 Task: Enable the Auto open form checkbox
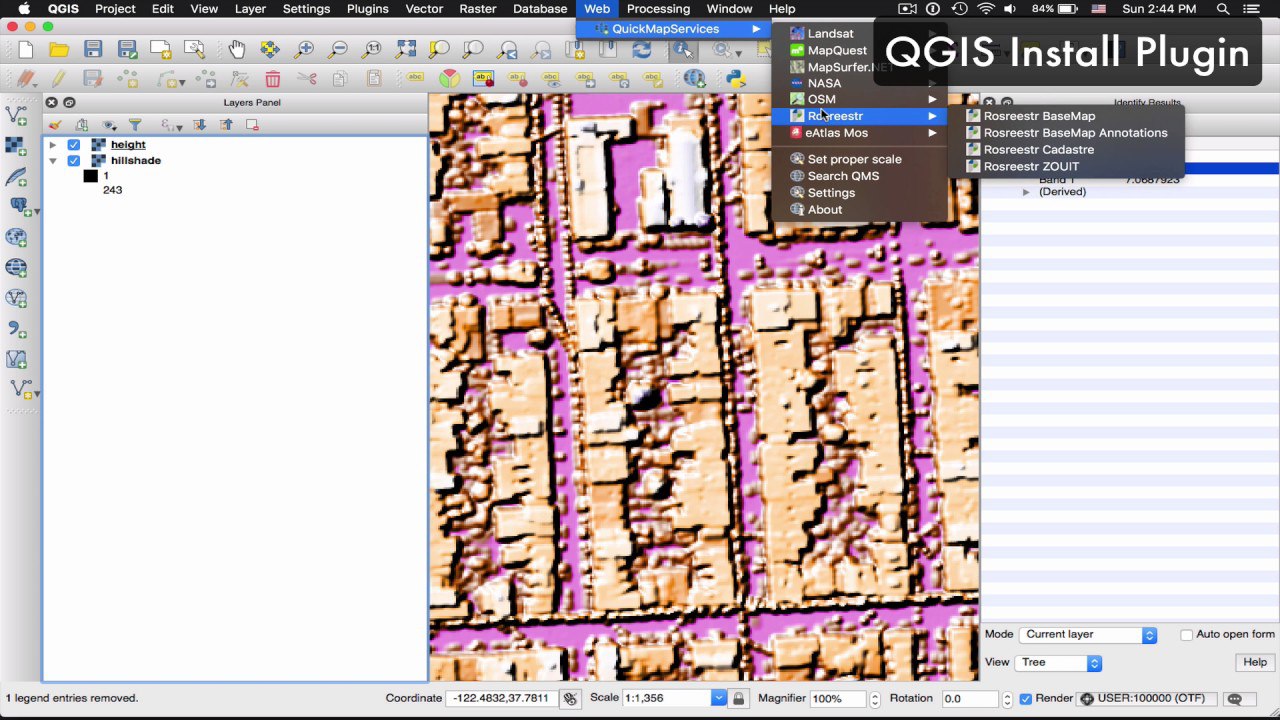coord(1186,635)
